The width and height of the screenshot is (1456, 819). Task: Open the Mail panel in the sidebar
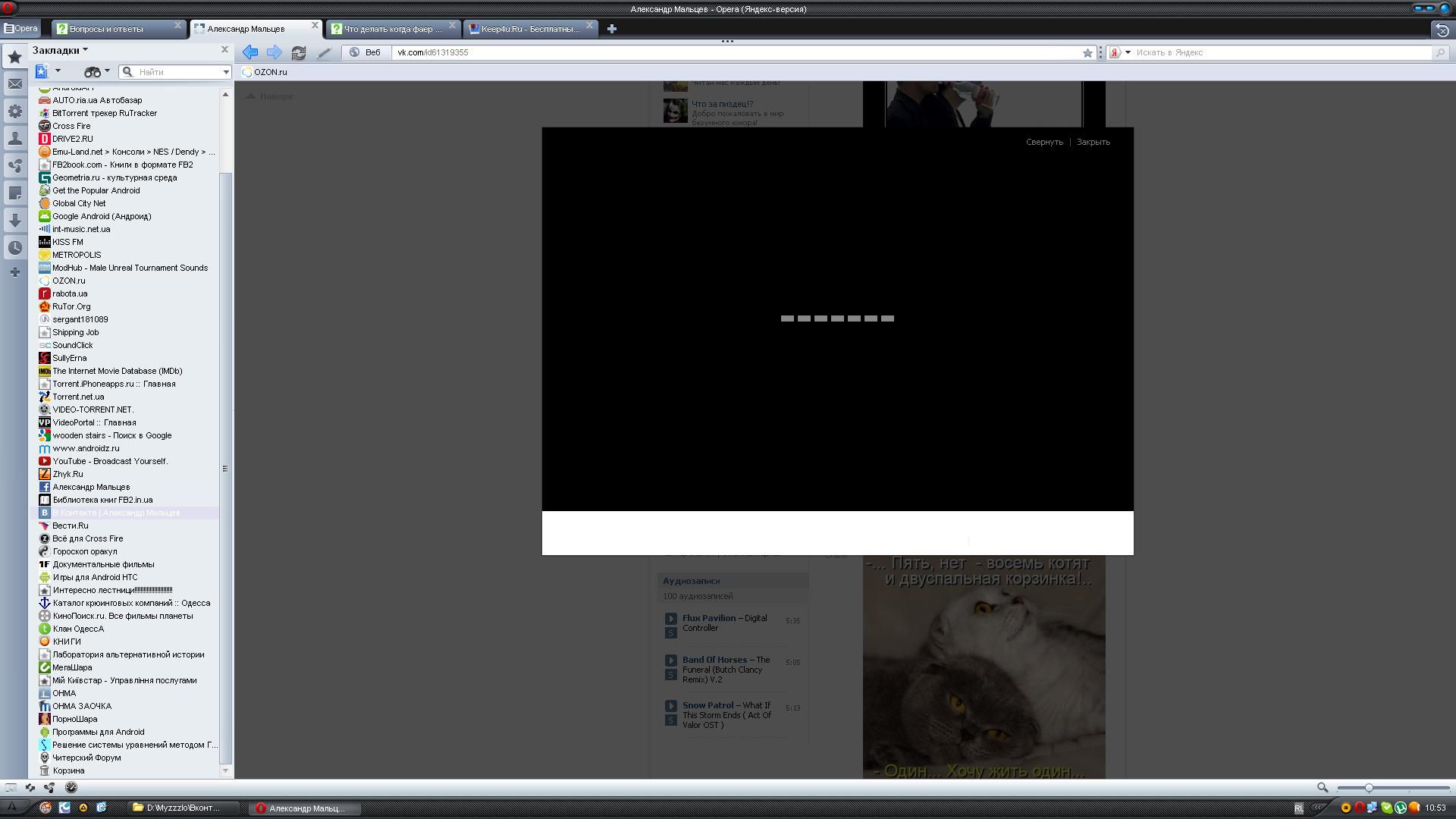click(14, 84)
